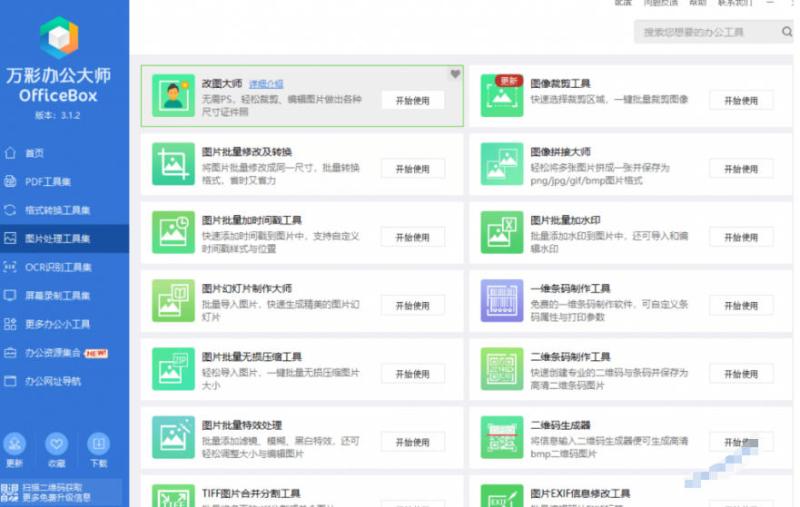Viewport: 800px width, 507px height.
Task: Open the 图像裁剪工具 crop icon
Action: 502,96
